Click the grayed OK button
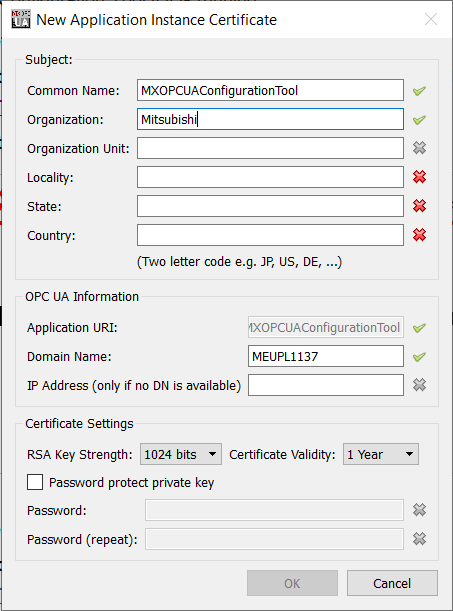The width and height of the screenshot is (453, 611). (x=292, y=583)
